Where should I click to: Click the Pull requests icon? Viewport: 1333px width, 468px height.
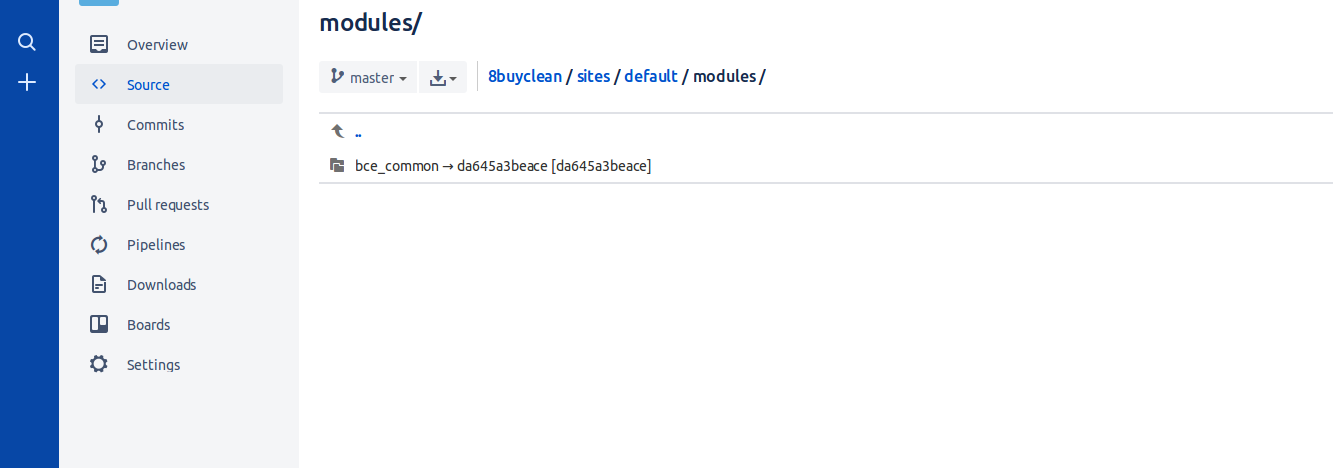(x=98, y=204)
